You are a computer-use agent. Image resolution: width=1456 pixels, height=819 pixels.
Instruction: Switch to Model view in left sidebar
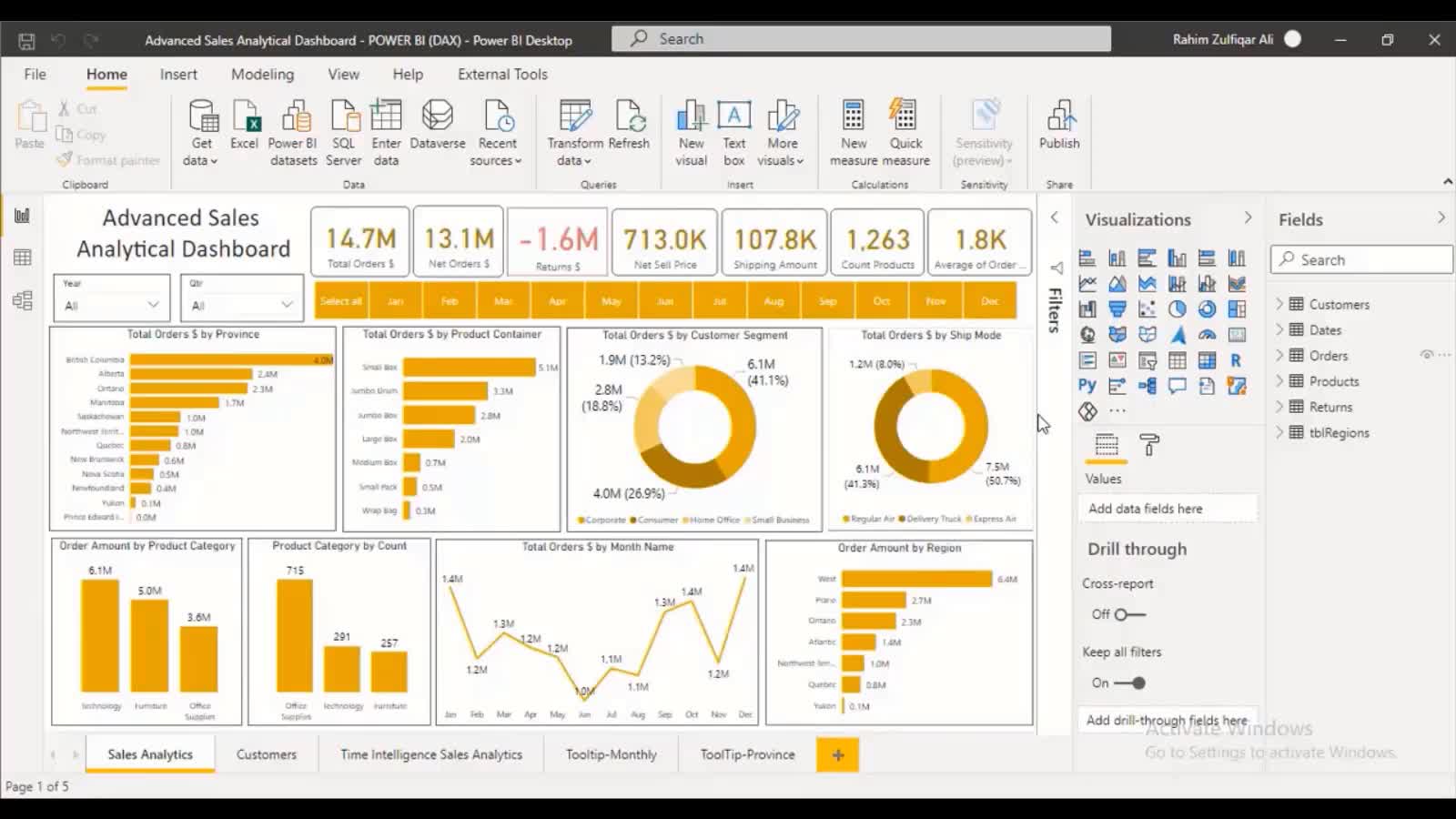coord(23,300)
